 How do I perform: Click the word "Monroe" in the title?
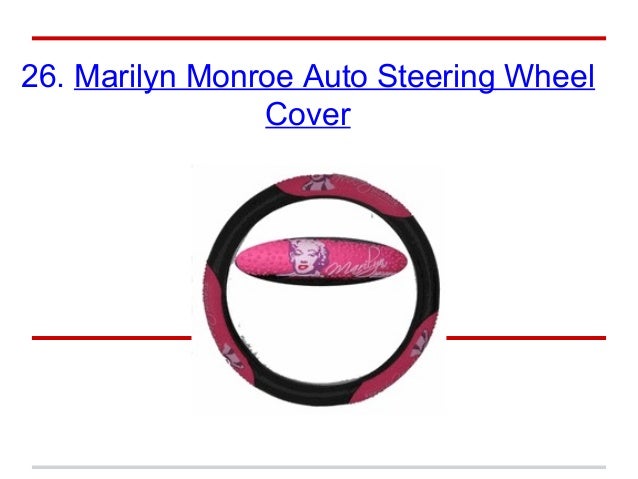239,76
